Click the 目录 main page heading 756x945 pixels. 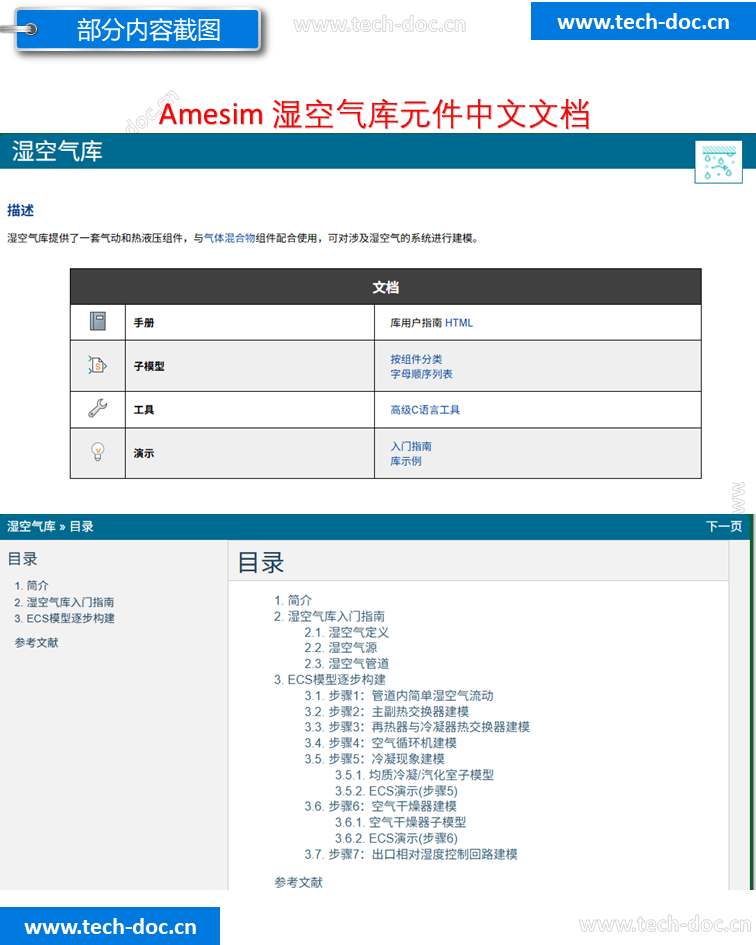pos(261,562)
